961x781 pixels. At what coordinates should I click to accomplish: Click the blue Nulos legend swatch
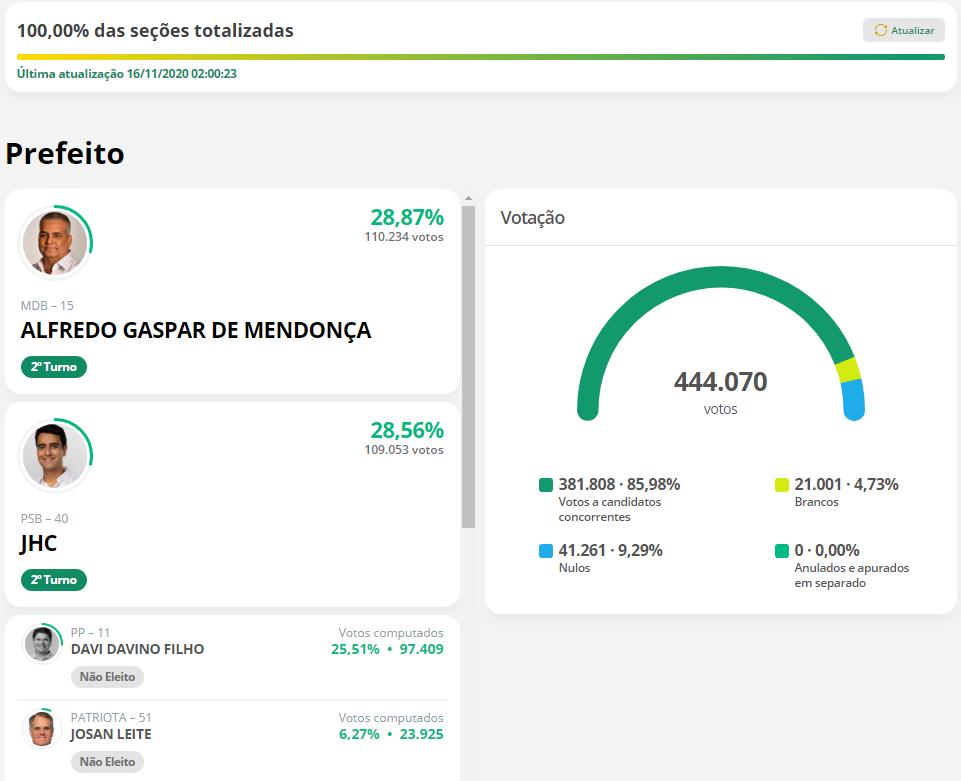(x=545, y=551)
